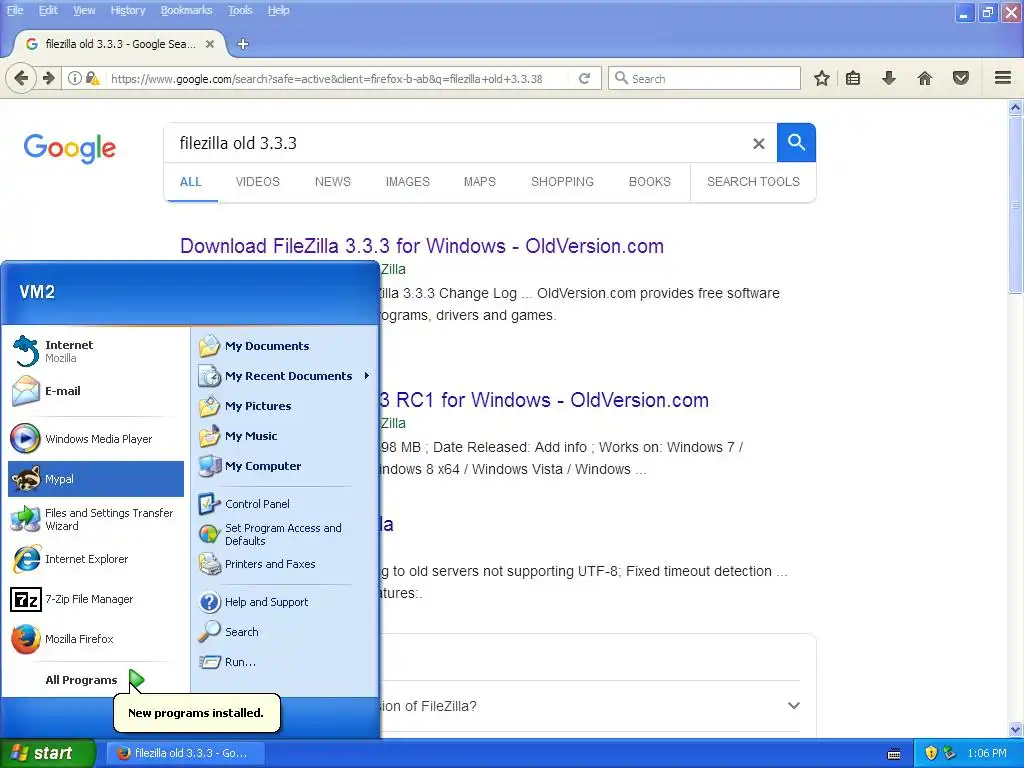
Task: Open 7-Zip File Manager
Action: click(x=96, y=599)
